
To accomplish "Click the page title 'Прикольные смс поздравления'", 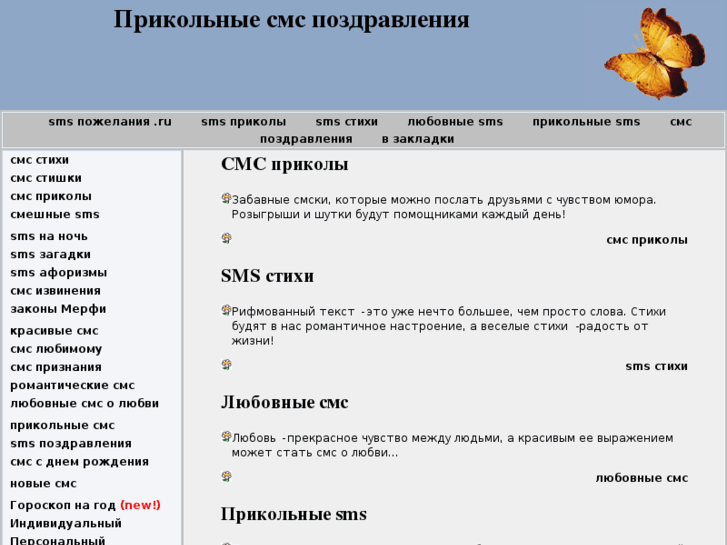I will point(292,20).
